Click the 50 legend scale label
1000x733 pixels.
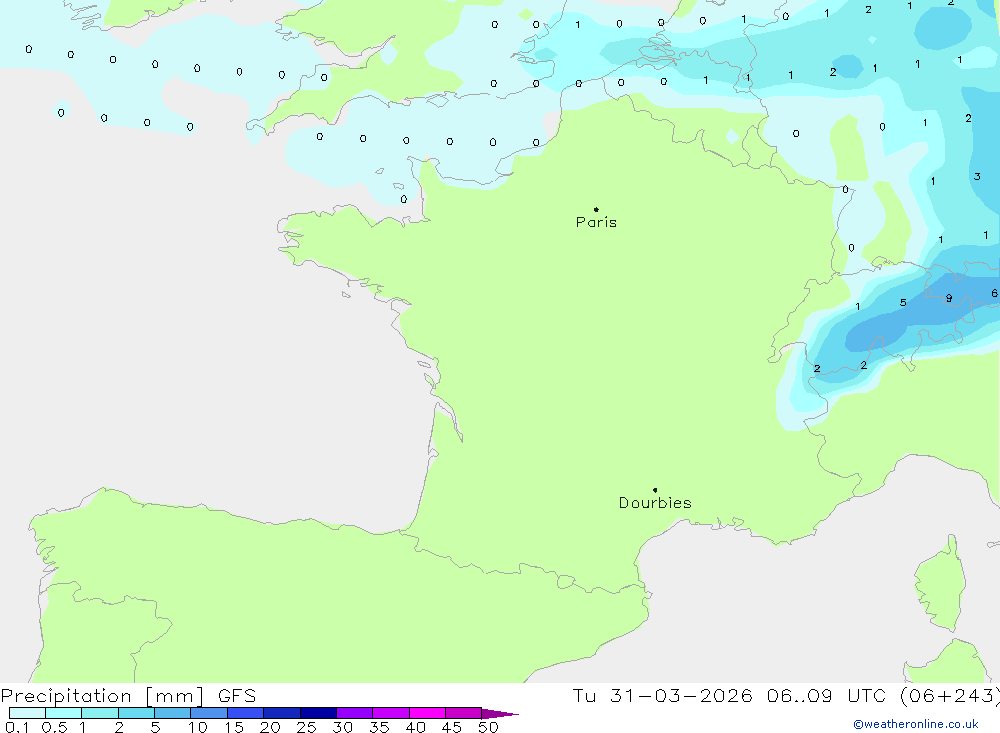click(x=489, y=727)
